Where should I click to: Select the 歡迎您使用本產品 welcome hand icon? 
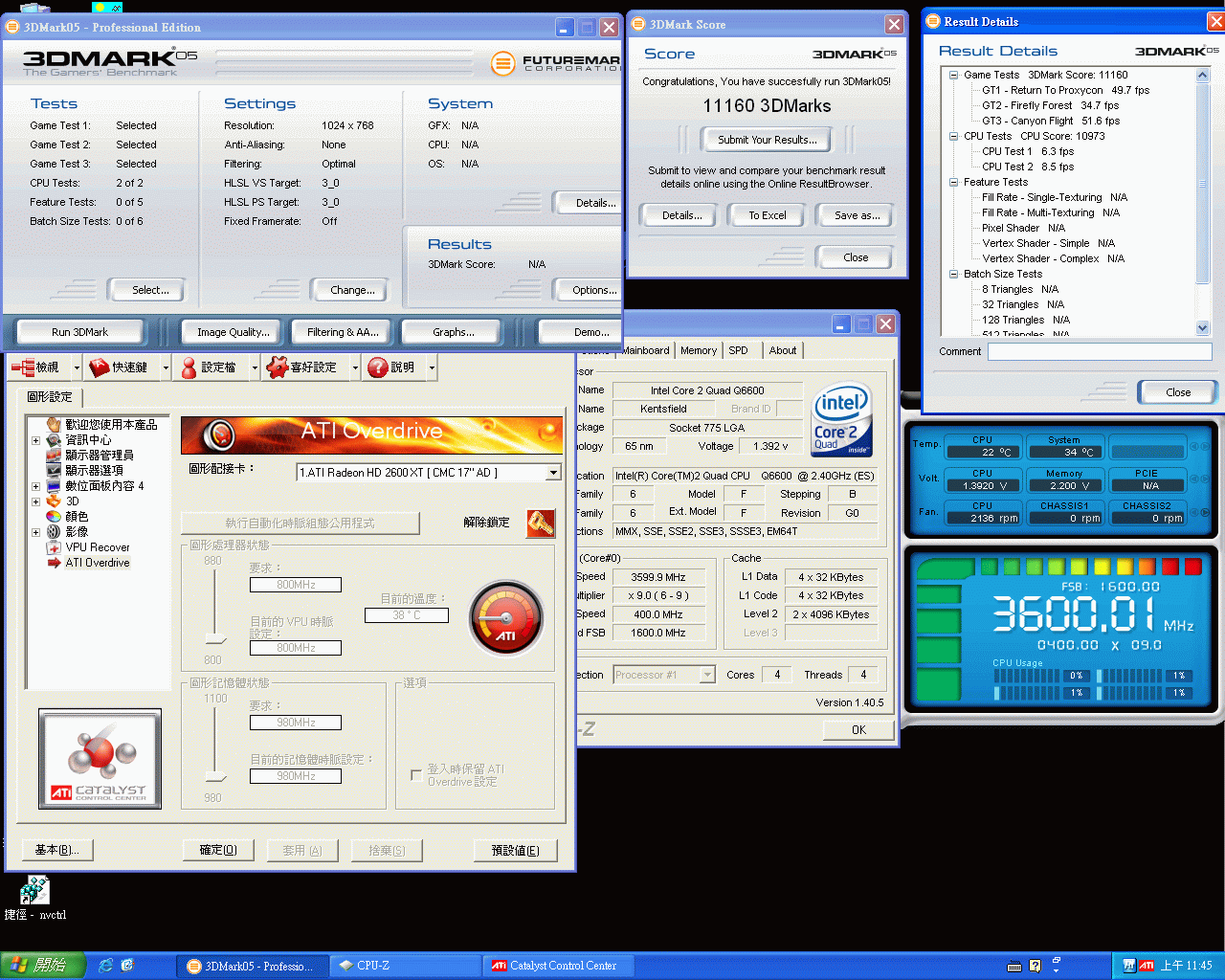pyautogui.click(x=54, y=425)
